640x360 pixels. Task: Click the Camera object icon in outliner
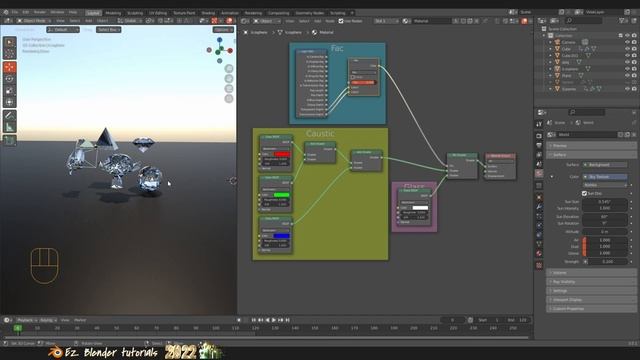coord(557,42)
